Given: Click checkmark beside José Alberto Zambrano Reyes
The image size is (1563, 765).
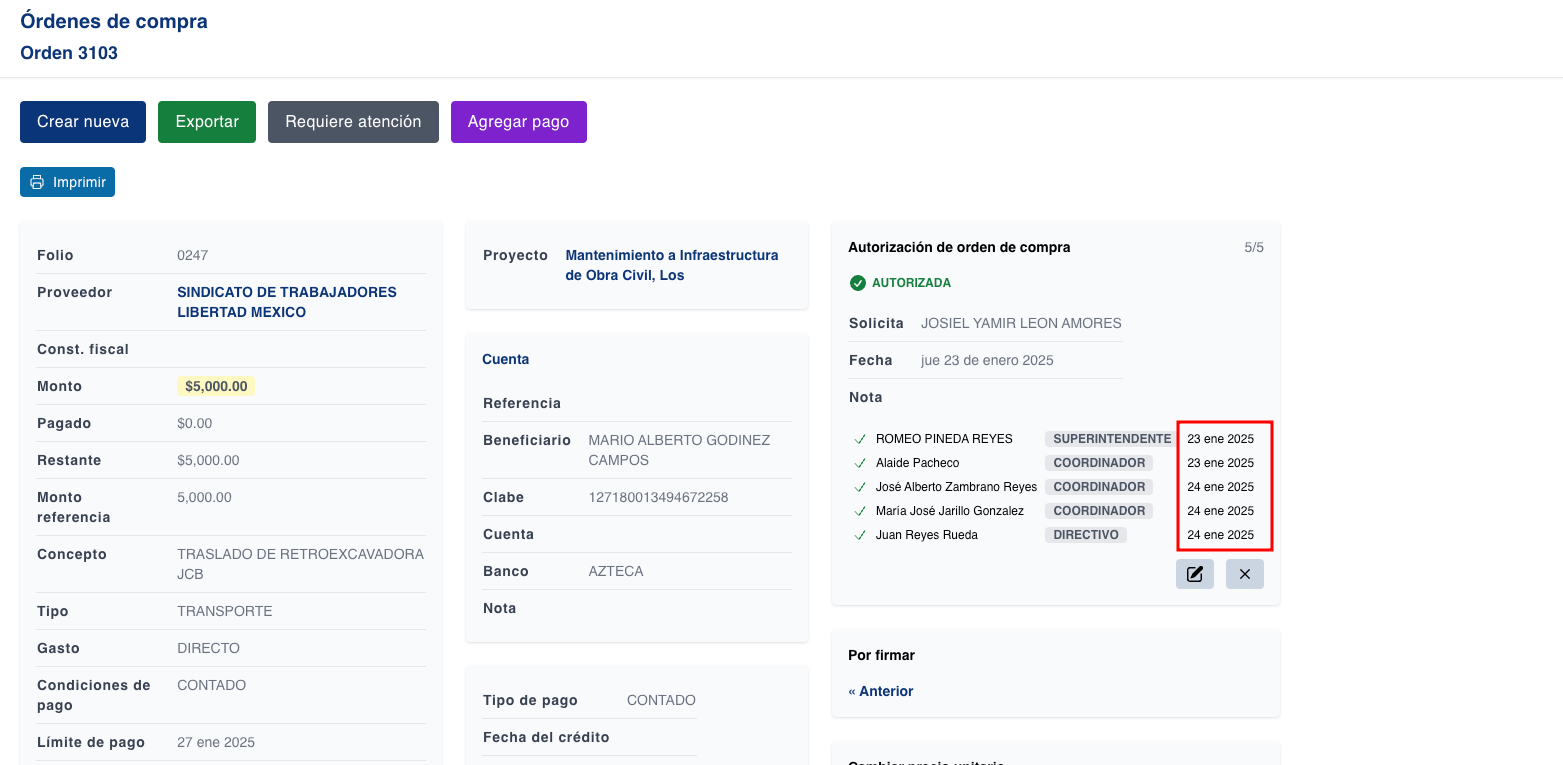Looking at the screenshot, I should [x=859, y=487].
